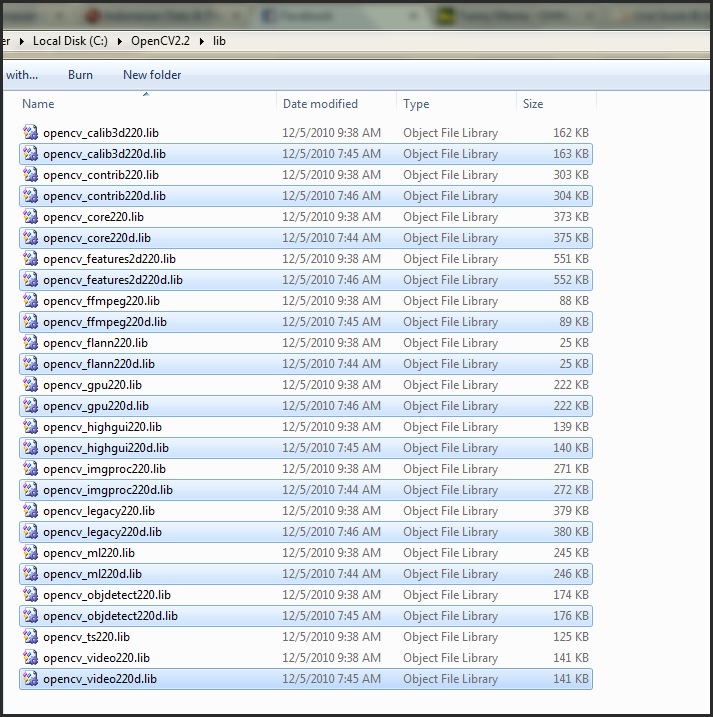Go to Local Disk (C:) breadcrumb
The image size is (713, 717).
[70, 41]
